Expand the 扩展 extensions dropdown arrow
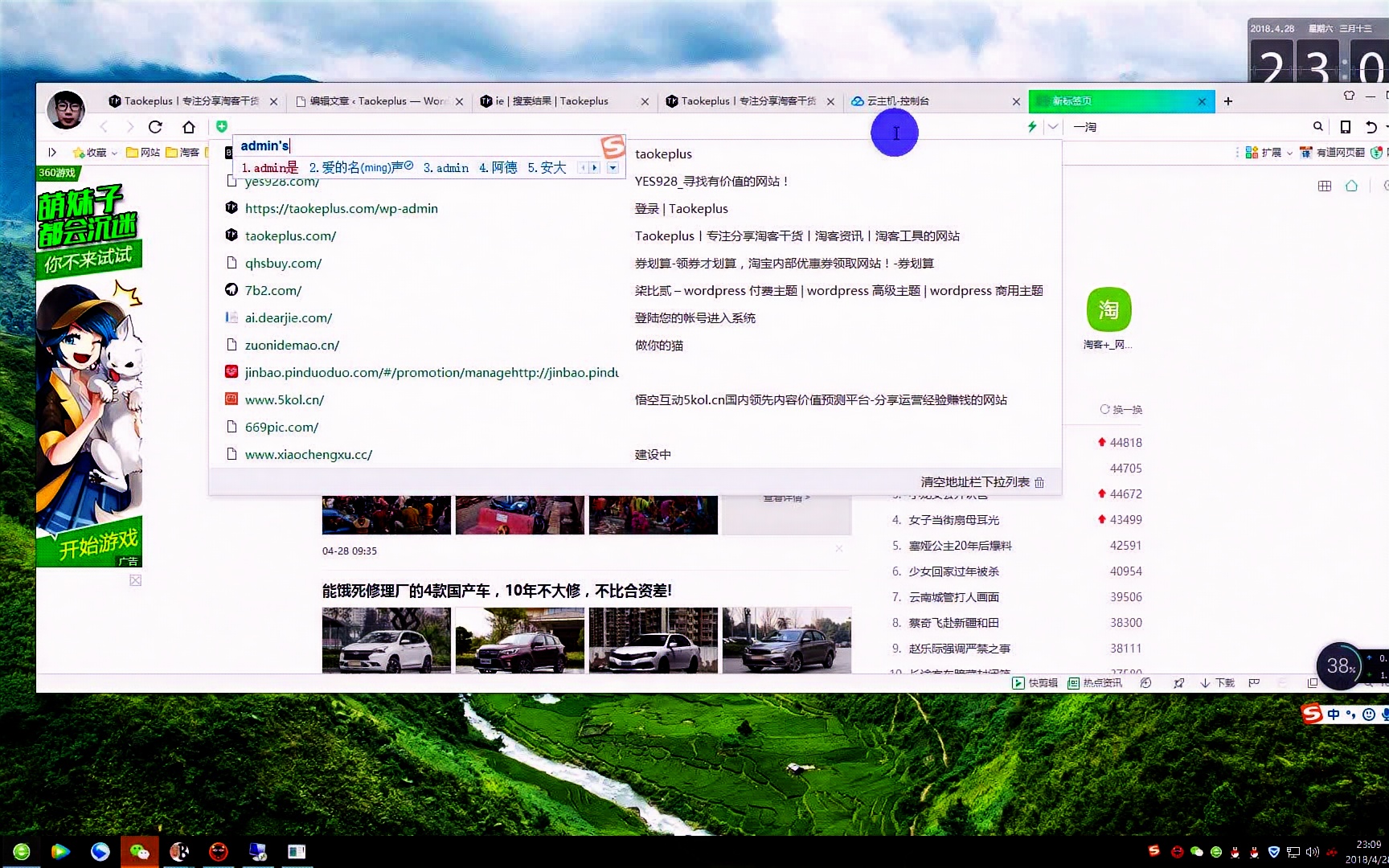The width and height of the screenshot is (1389, 868). 1290,153
